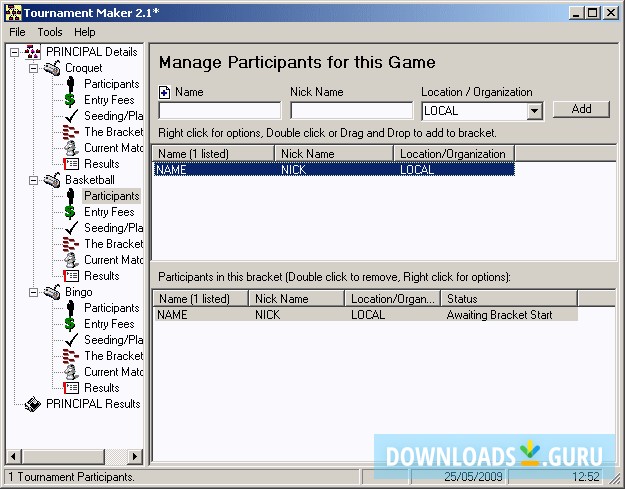
Task: Collapse the PRINCIPAL Details tree node
Action: (14, 52)
